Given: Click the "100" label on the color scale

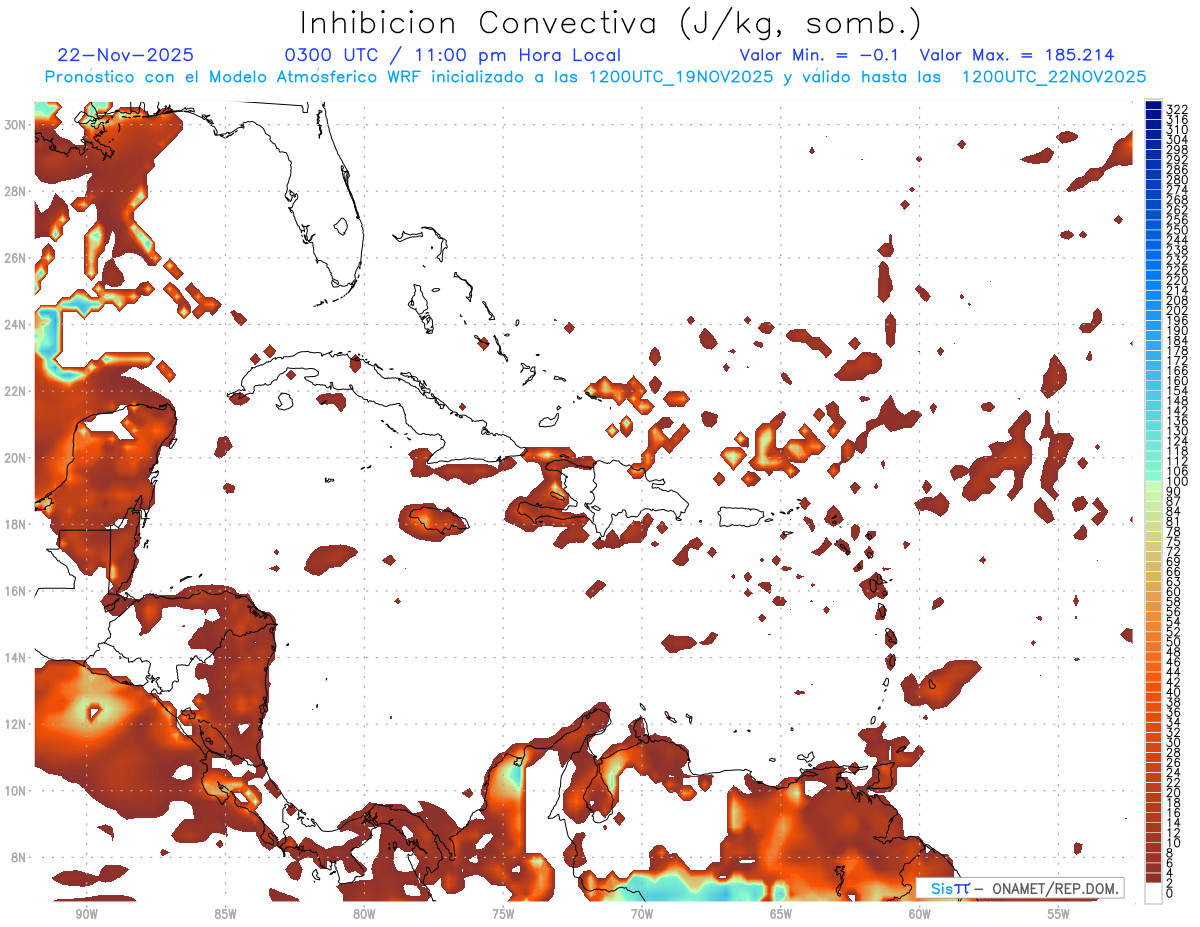Looking at the screenshot, I should point(1176,482).
